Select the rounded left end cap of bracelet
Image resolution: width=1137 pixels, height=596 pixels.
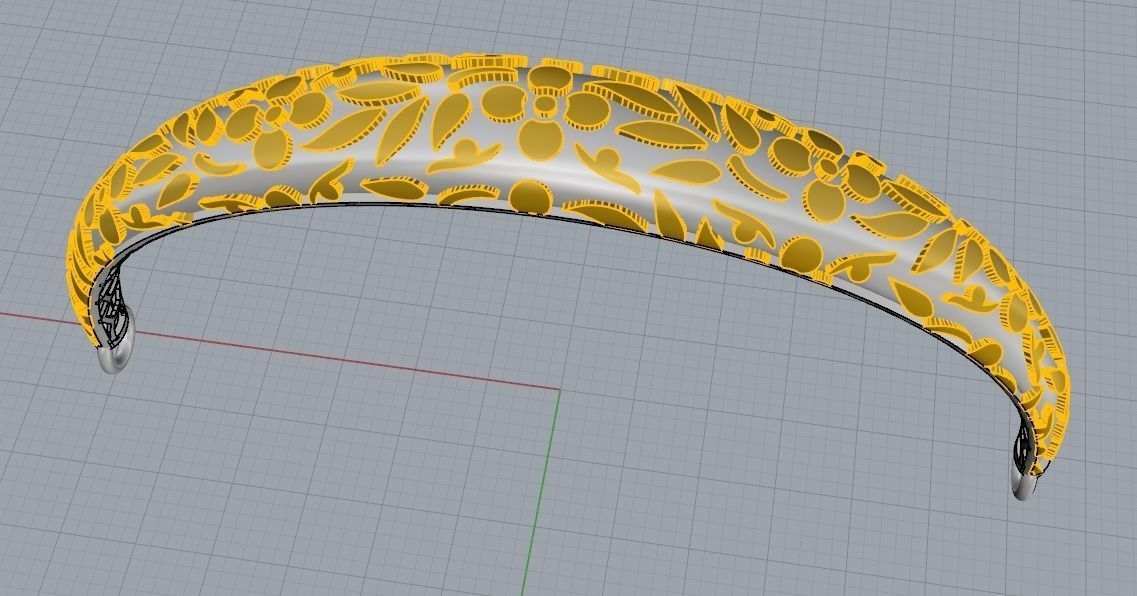115,357
